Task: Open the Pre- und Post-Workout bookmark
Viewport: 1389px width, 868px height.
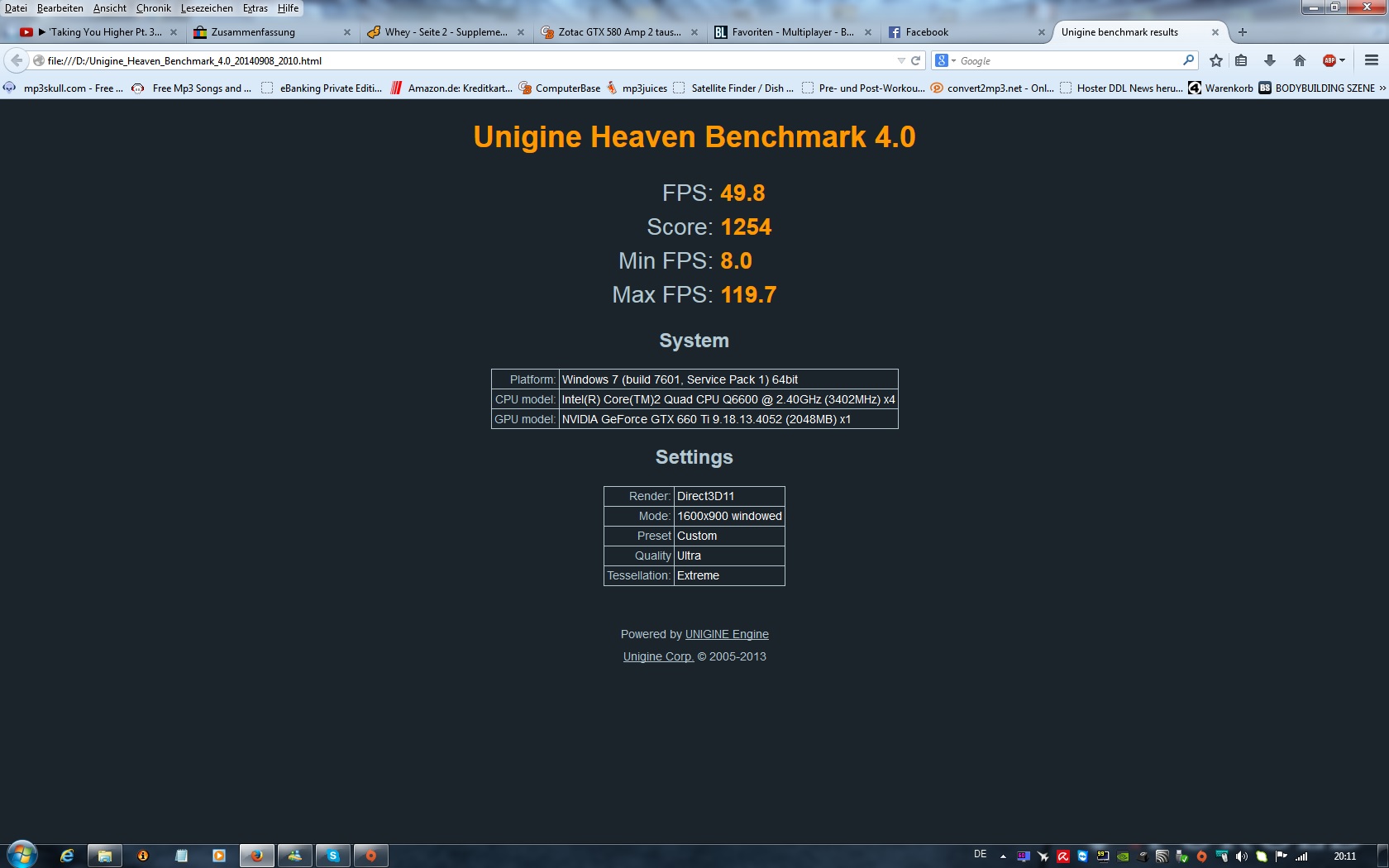Action: [x=863, y=88]
